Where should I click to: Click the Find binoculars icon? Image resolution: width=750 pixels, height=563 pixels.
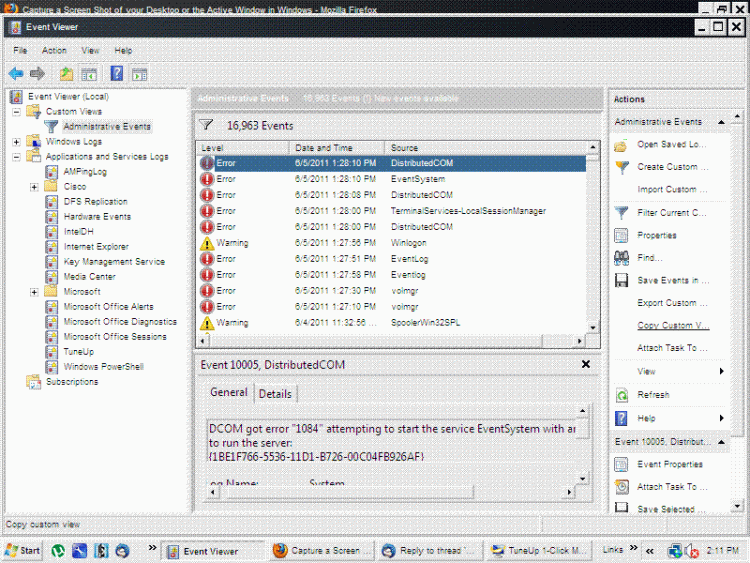(621, 258)
